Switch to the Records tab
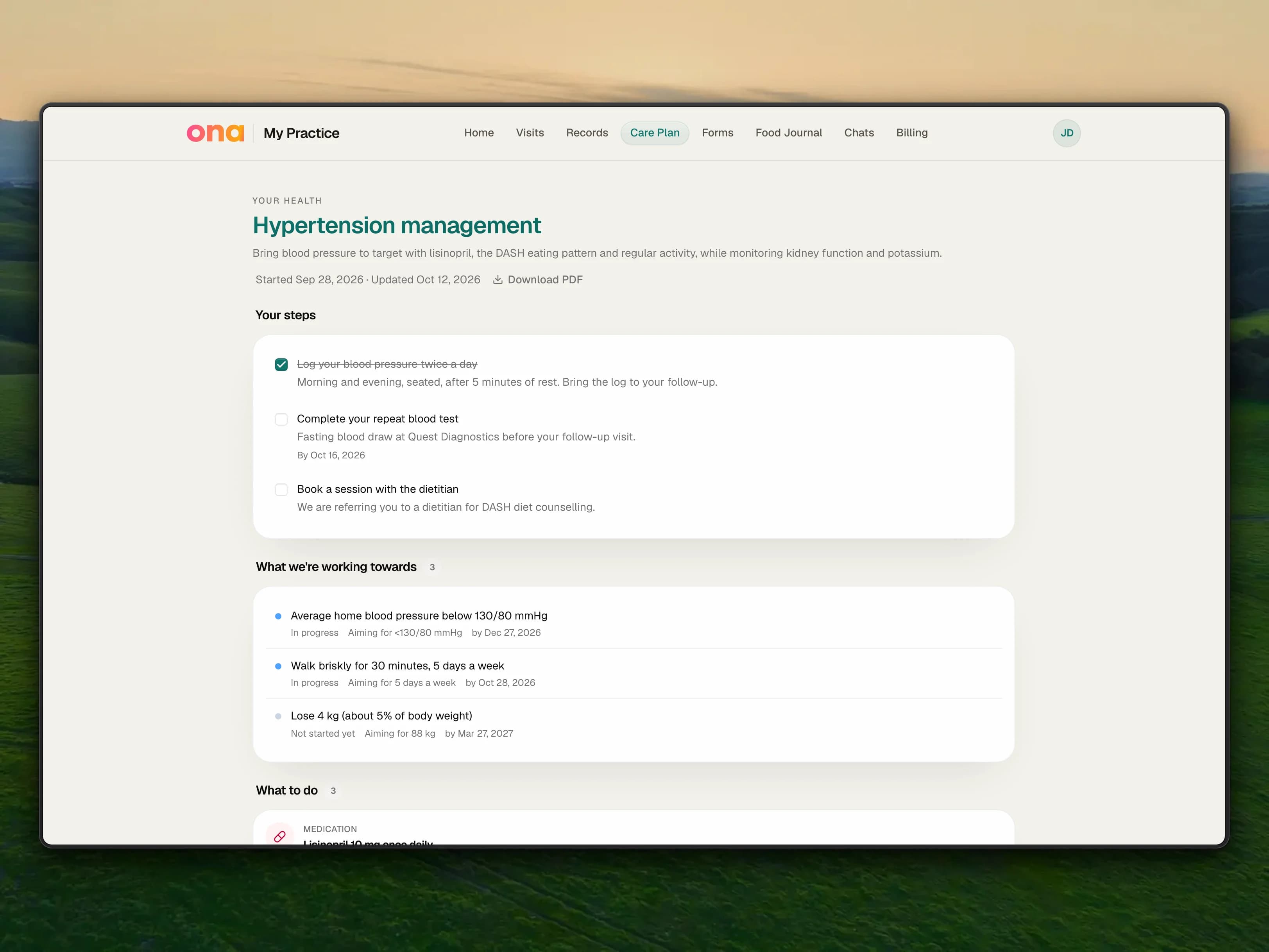The width and height of the screenshot is (1269, 952). (x=587, y=133)
